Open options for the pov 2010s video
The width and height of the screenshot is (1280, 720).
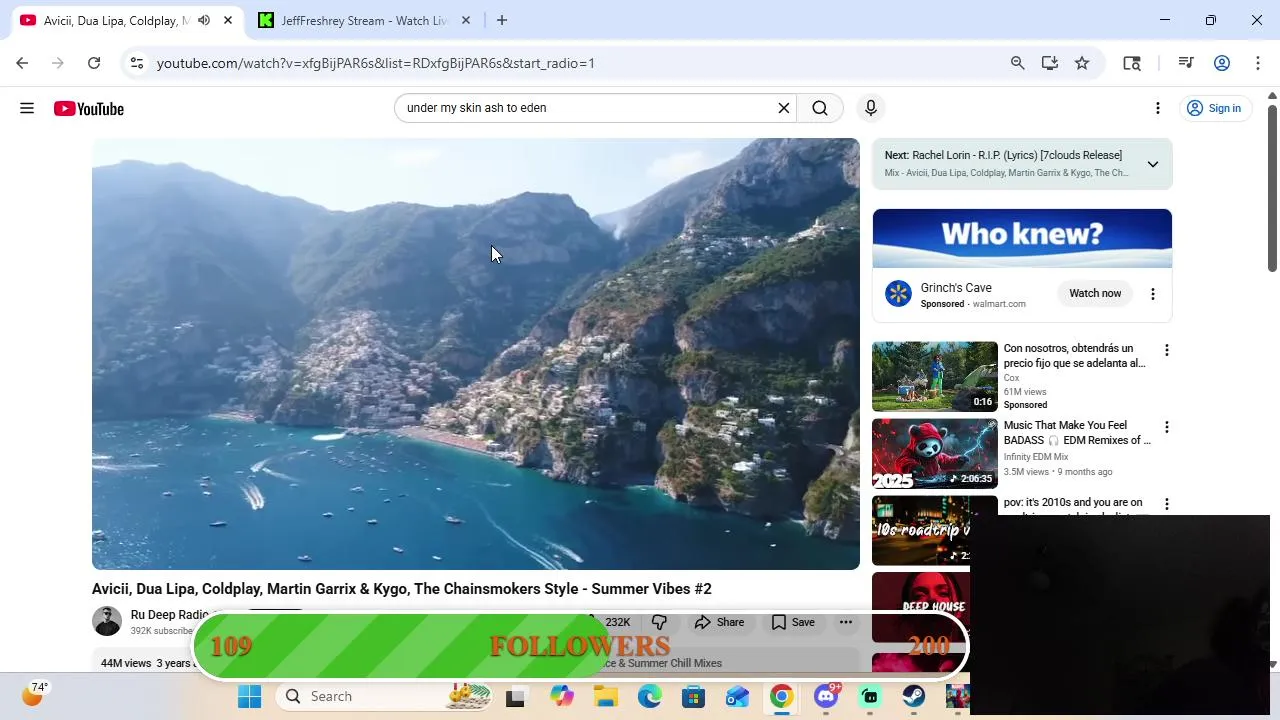[1166, 505]
